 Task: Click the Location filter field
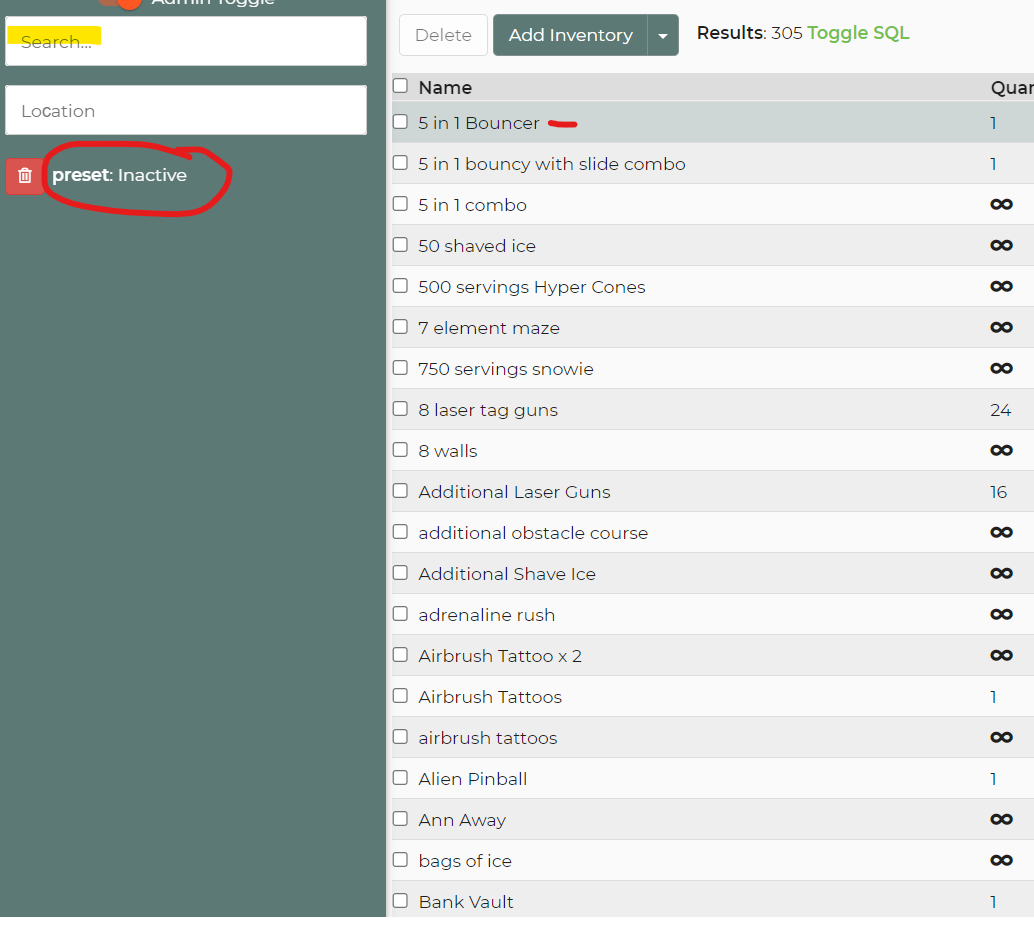(x=186, y=110)
